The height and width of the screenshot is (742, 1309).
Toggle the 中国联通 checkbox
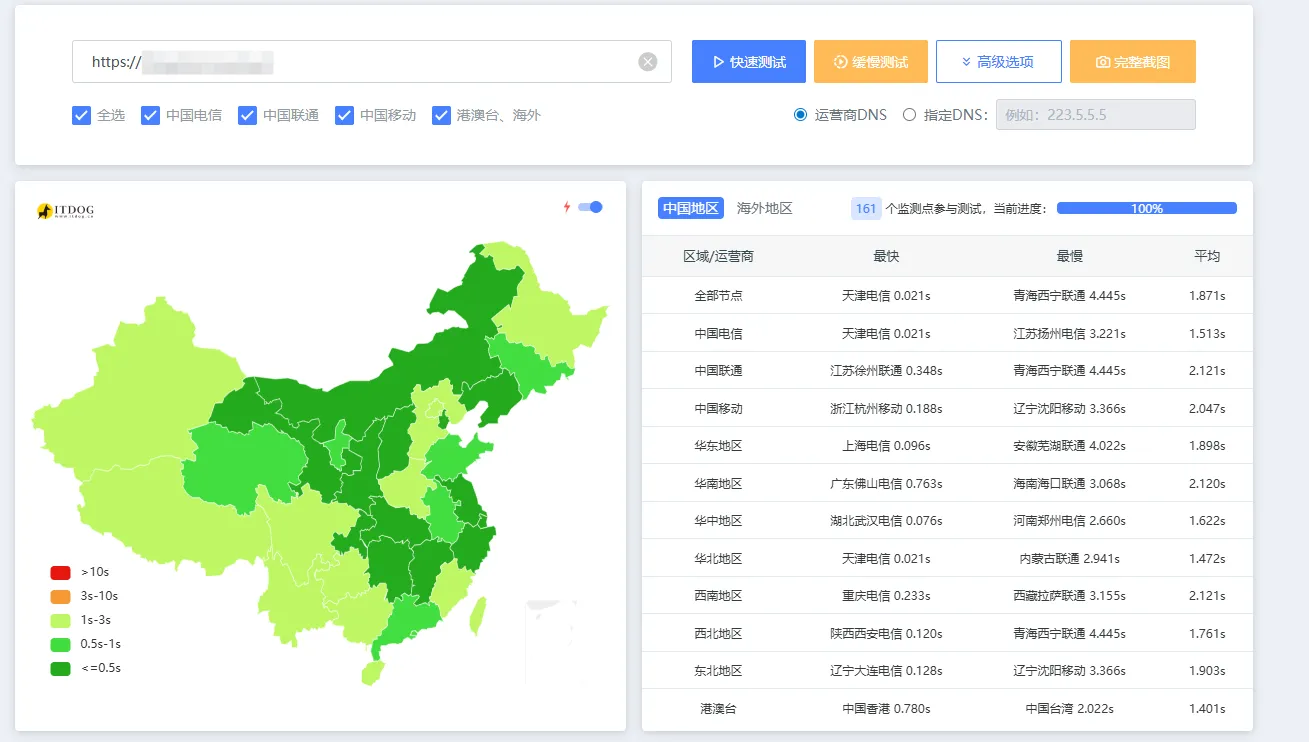[x=248, y=115]
